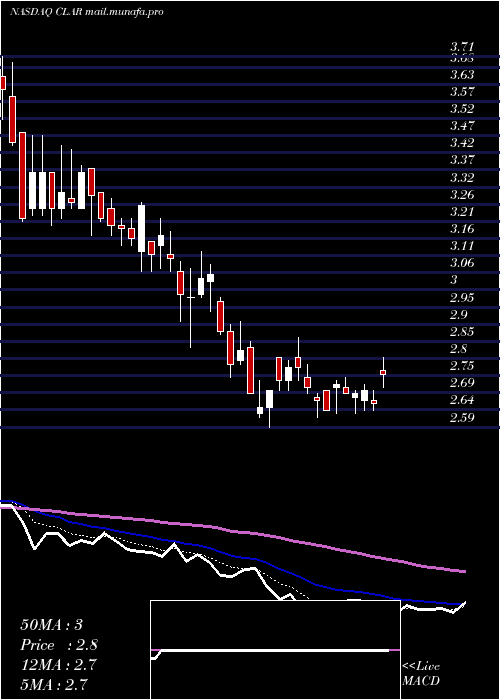This screenshot has height=700, width=500.
Task: Pick the 3.42 axis value
Action: click(462, 143)
